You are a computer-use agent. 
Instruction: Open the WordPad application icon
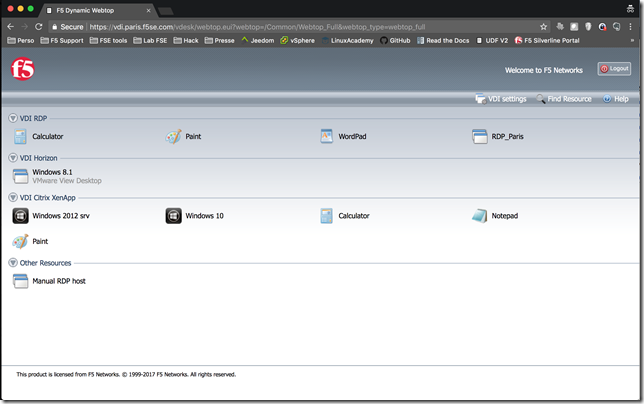[x=327, y=136]
